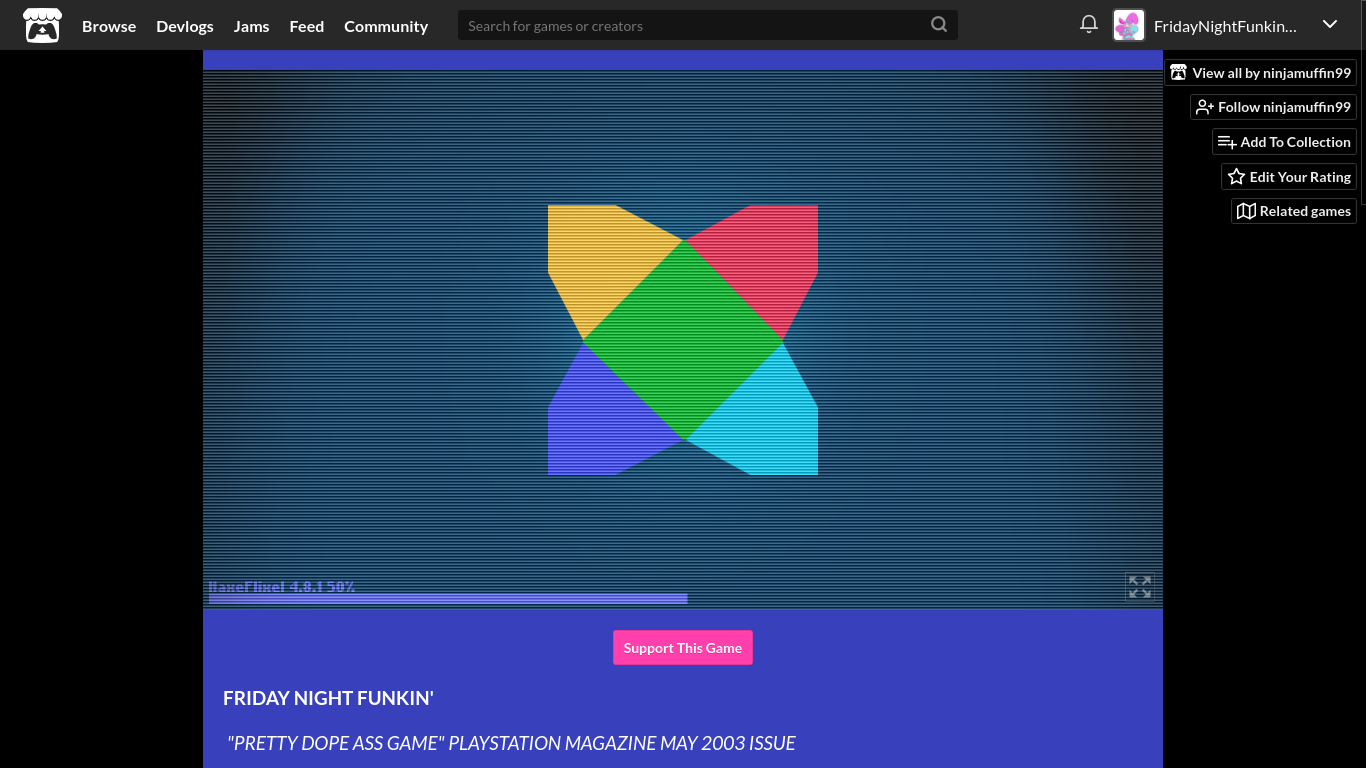
Task: Open the Browse menu
Action: pyautogui.click(x=109, y=26)
